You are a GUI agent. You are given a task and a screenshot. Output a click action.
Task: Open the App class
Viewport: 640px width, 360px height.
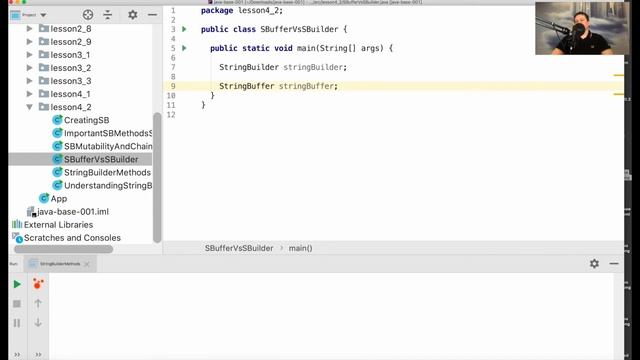[59, 198]
